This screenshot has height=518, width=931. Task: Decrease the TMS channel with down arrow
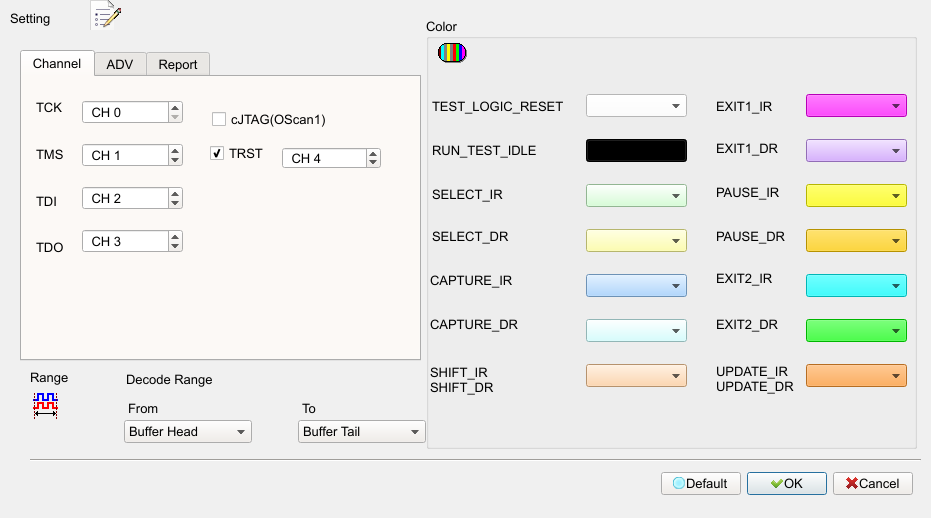coord(175,160)
